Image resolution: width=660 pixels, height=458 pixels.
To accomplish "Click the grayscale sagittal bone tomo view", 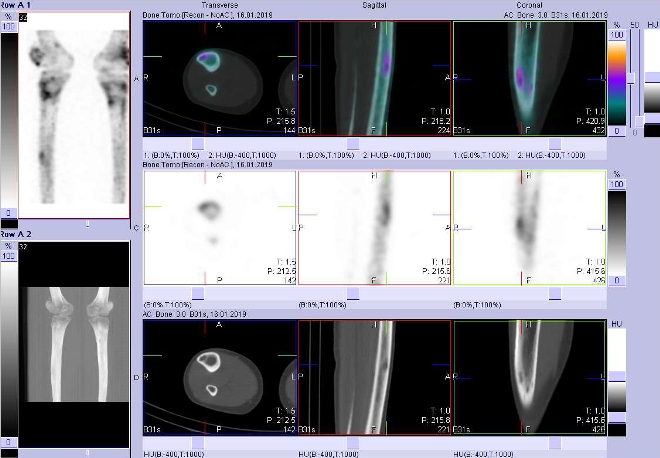I will [375, 228].
